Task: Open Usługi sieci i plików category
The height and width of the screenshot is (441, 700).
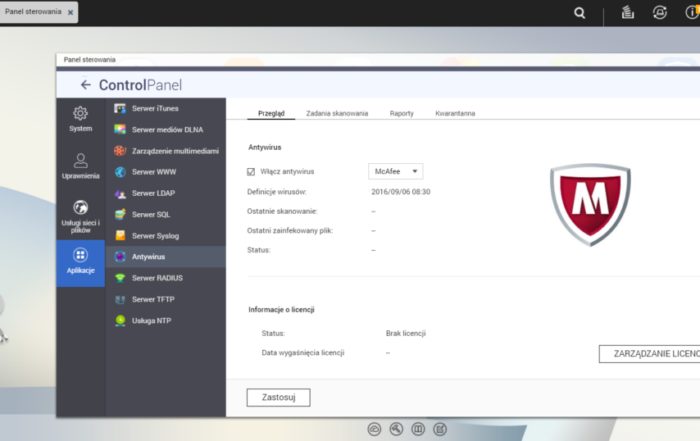Action: pos(80,217)
